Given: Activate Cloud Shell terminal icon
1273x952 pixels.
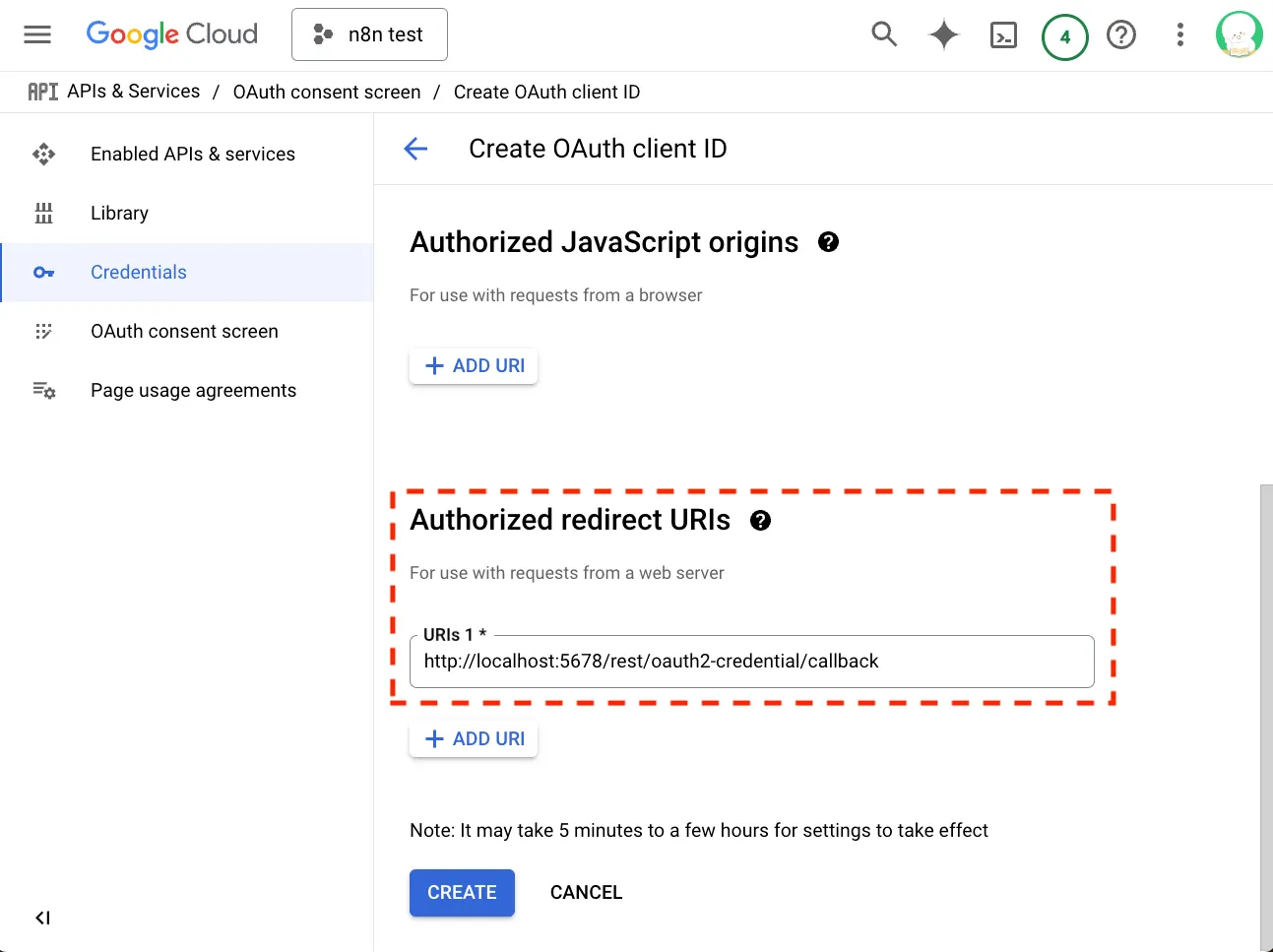Looking at the screenshot, I should tap(1003, 35).
